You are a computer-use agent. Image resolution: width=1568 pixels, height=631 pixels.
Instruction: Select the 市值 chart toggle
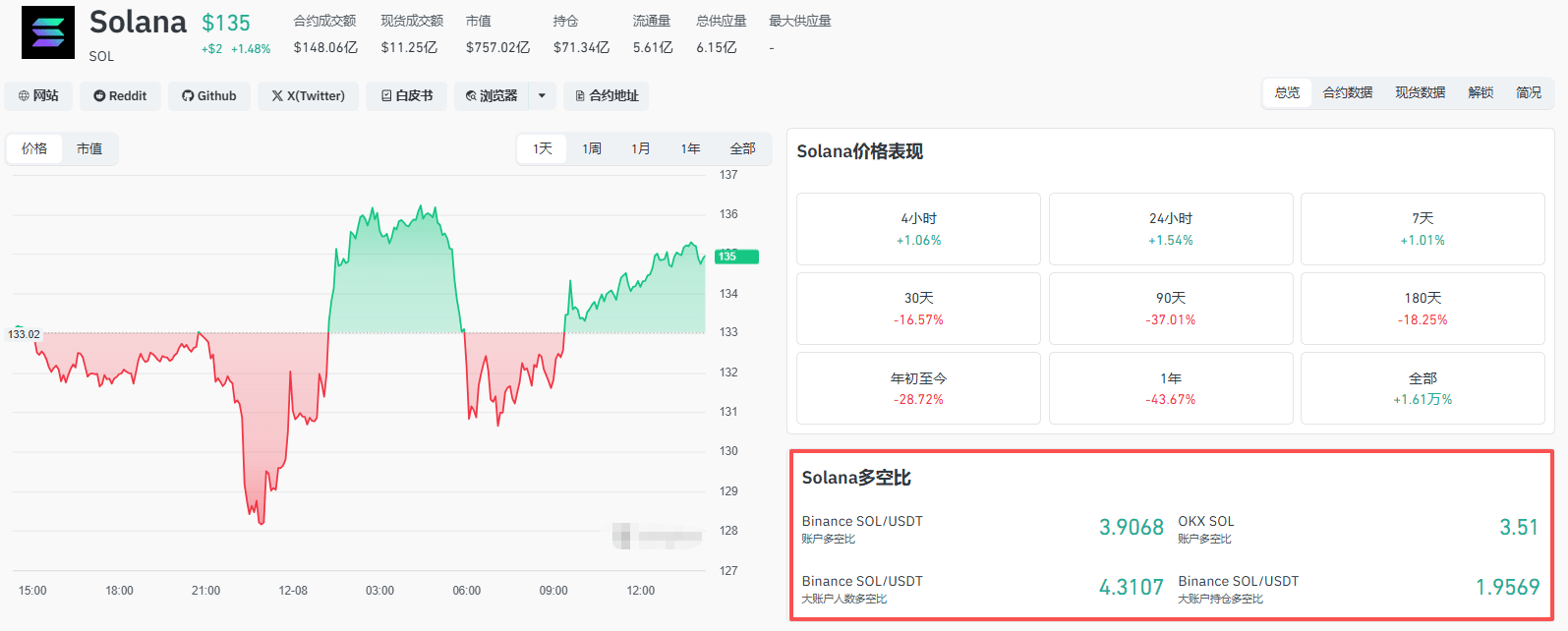(89, 148)
